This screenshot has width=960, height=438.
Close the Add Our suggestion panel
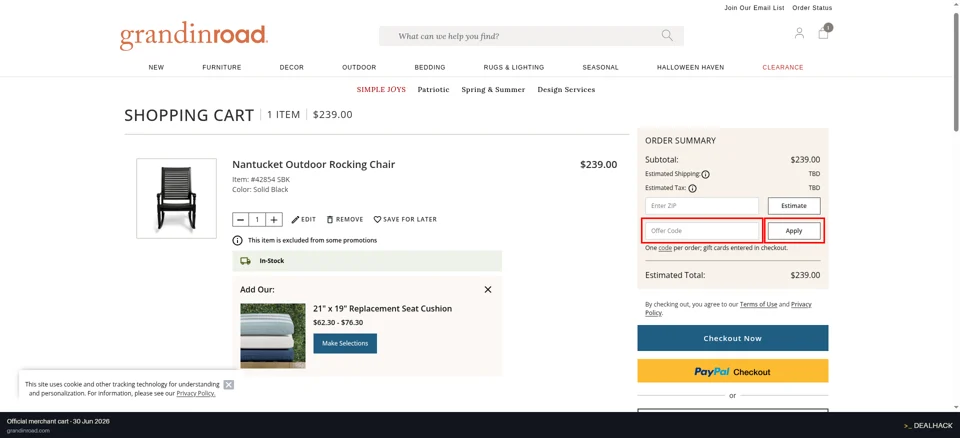click(x=488, y=290)
